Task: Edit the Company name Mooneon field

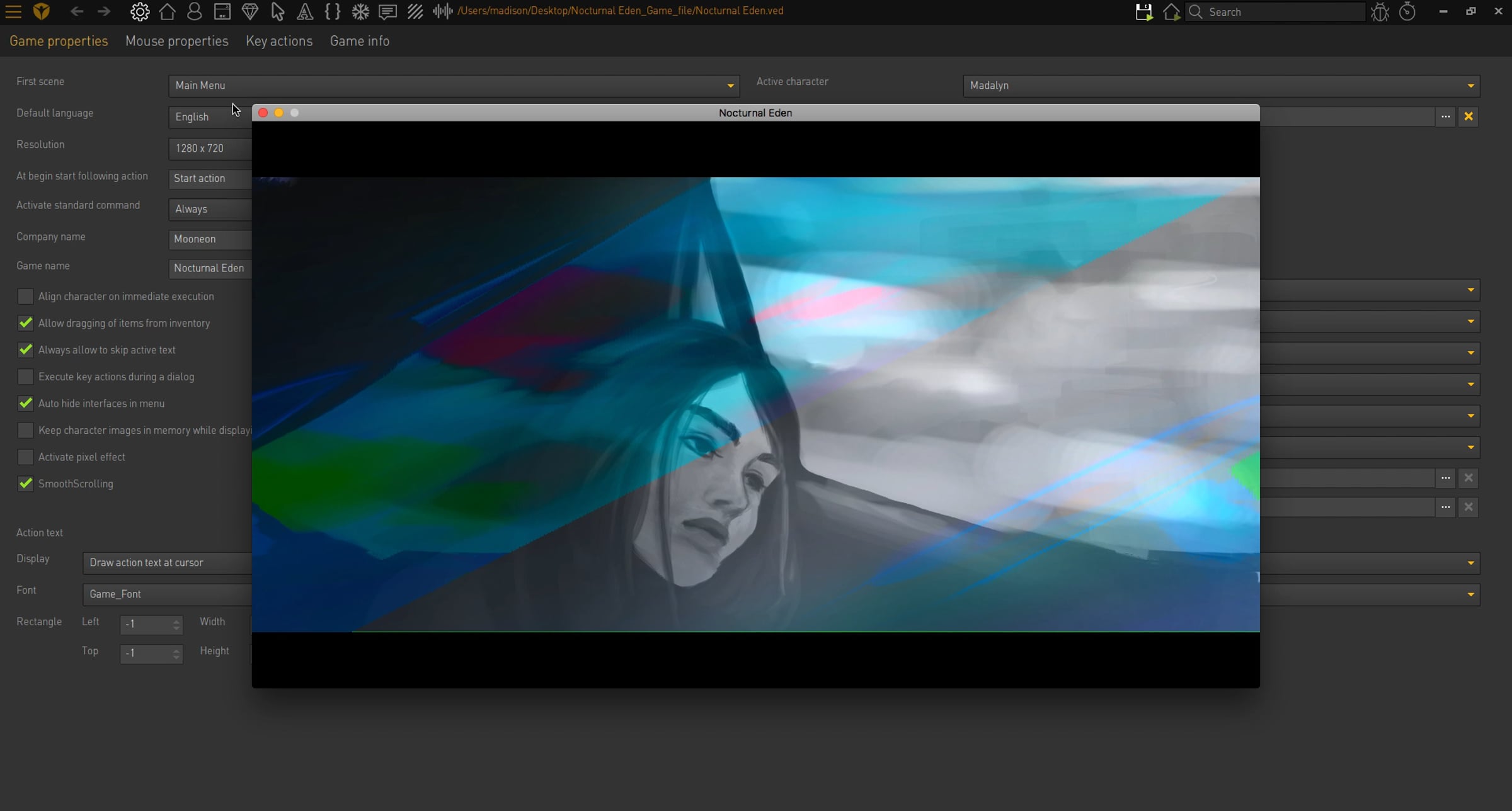Action: 210,239
